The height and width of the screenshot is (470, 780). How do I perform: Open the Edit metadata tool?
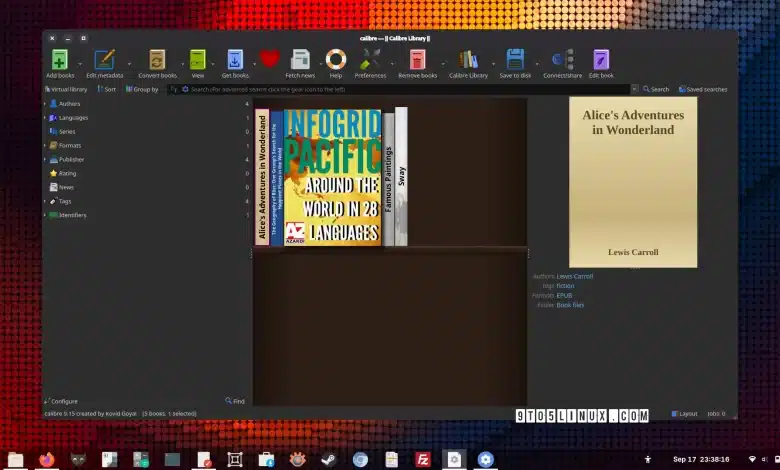click(x=104, y=60)
